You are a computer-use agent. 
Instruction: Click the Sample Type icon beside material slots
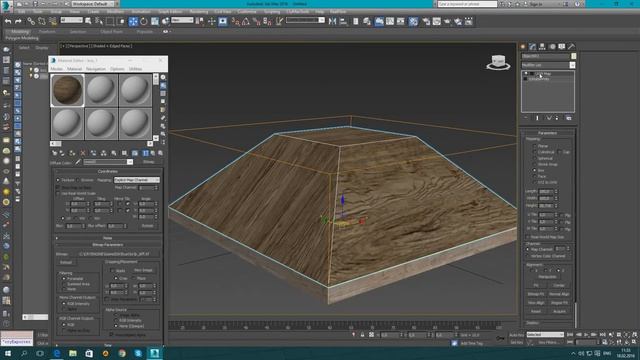[163, 77]
